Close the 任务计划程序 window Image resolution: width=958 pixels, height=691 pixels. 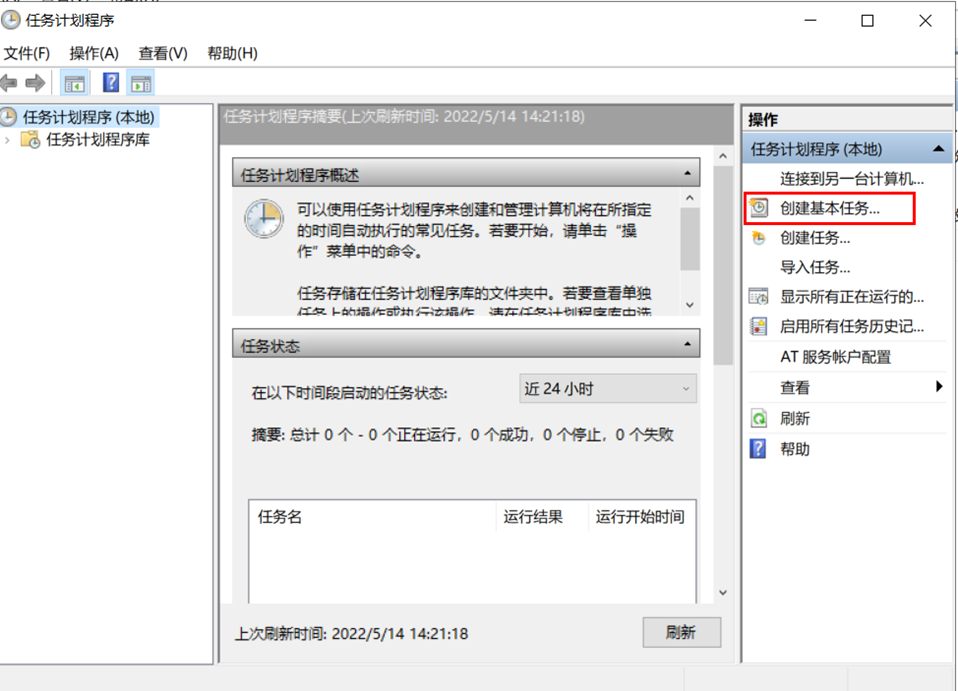click(925, 20)
